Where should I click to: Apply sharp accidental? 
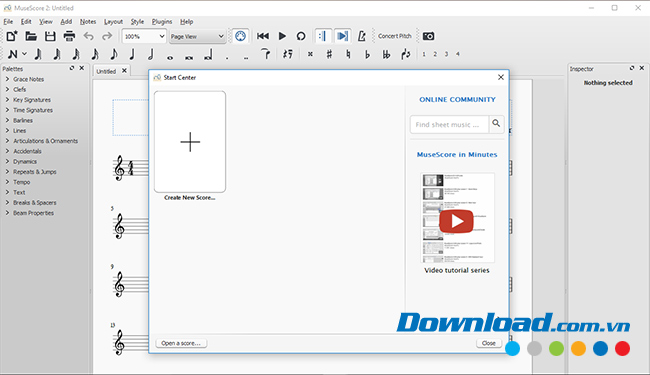pyautogui.click(x=329, y=54)
